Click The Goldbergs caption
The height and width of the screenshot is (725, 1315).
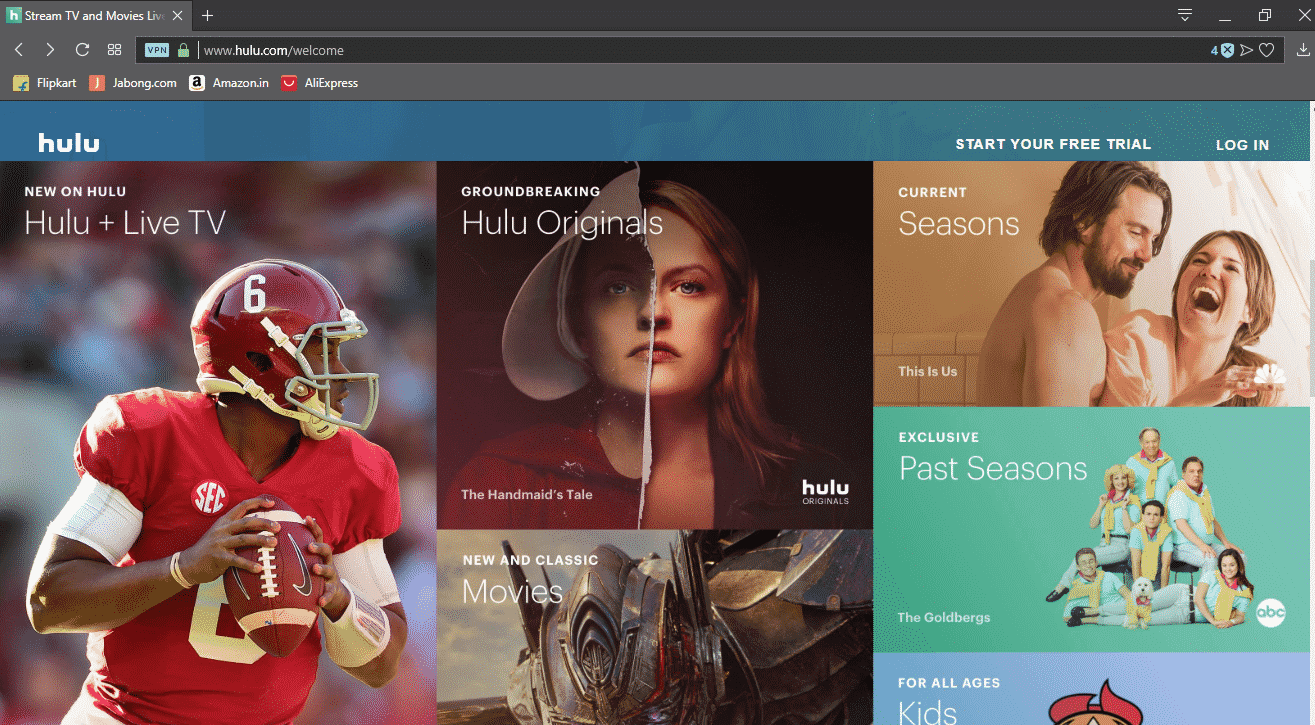coord(944,617)
